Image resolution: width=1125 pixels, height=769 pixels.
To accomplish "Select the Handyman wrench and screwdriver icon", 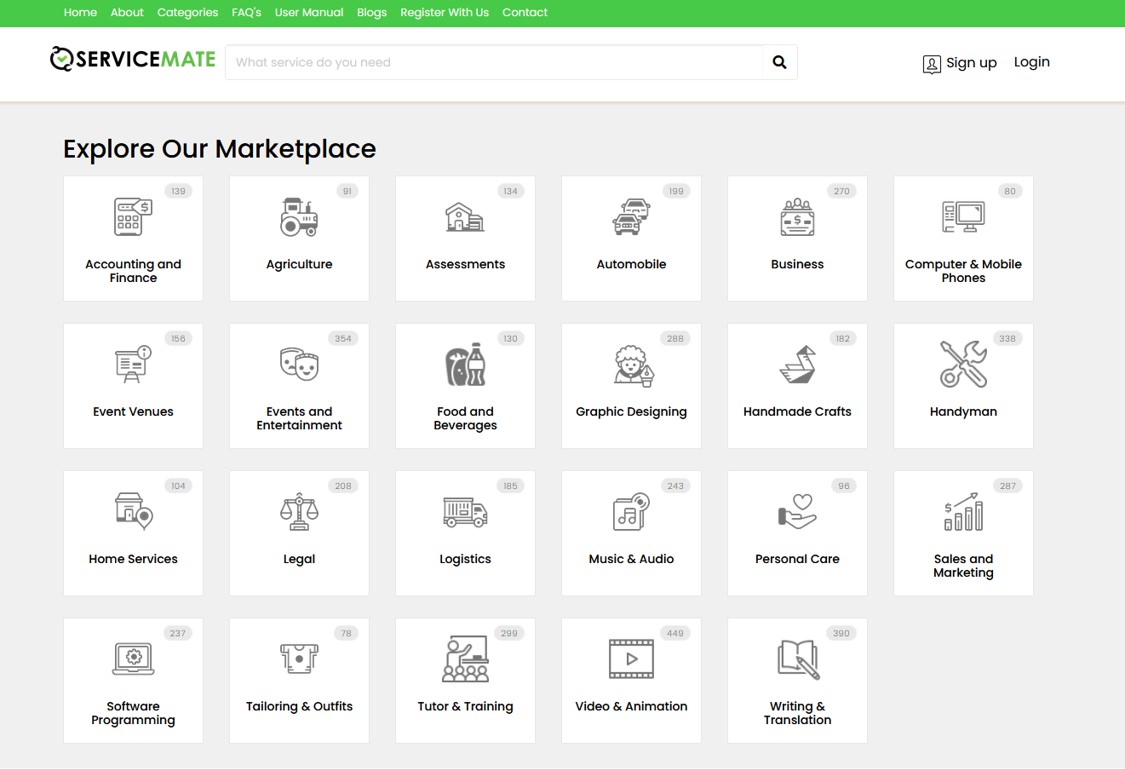I will [963, 363].
